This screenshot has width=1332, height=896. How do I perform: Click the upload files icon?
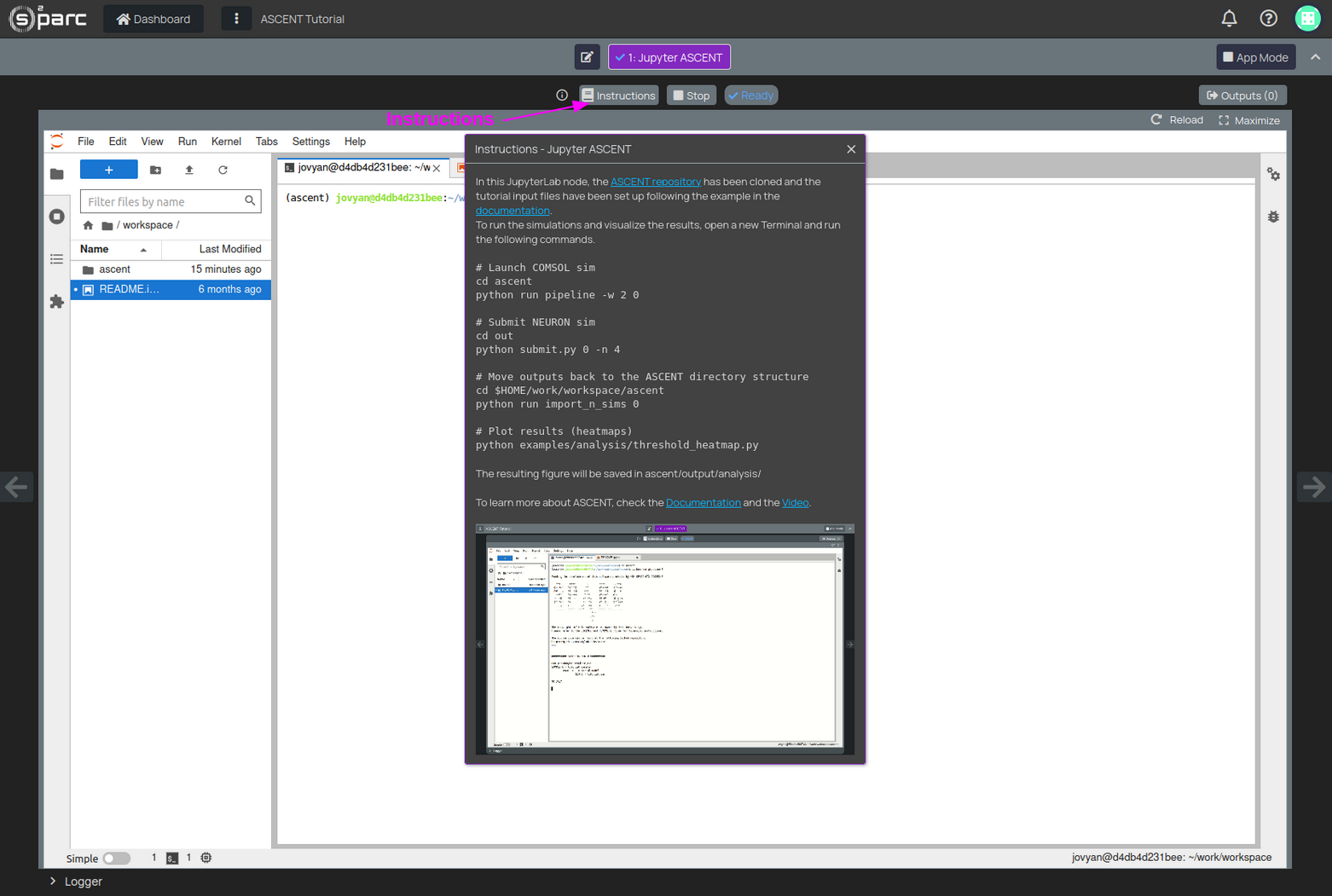coord(189,170)
